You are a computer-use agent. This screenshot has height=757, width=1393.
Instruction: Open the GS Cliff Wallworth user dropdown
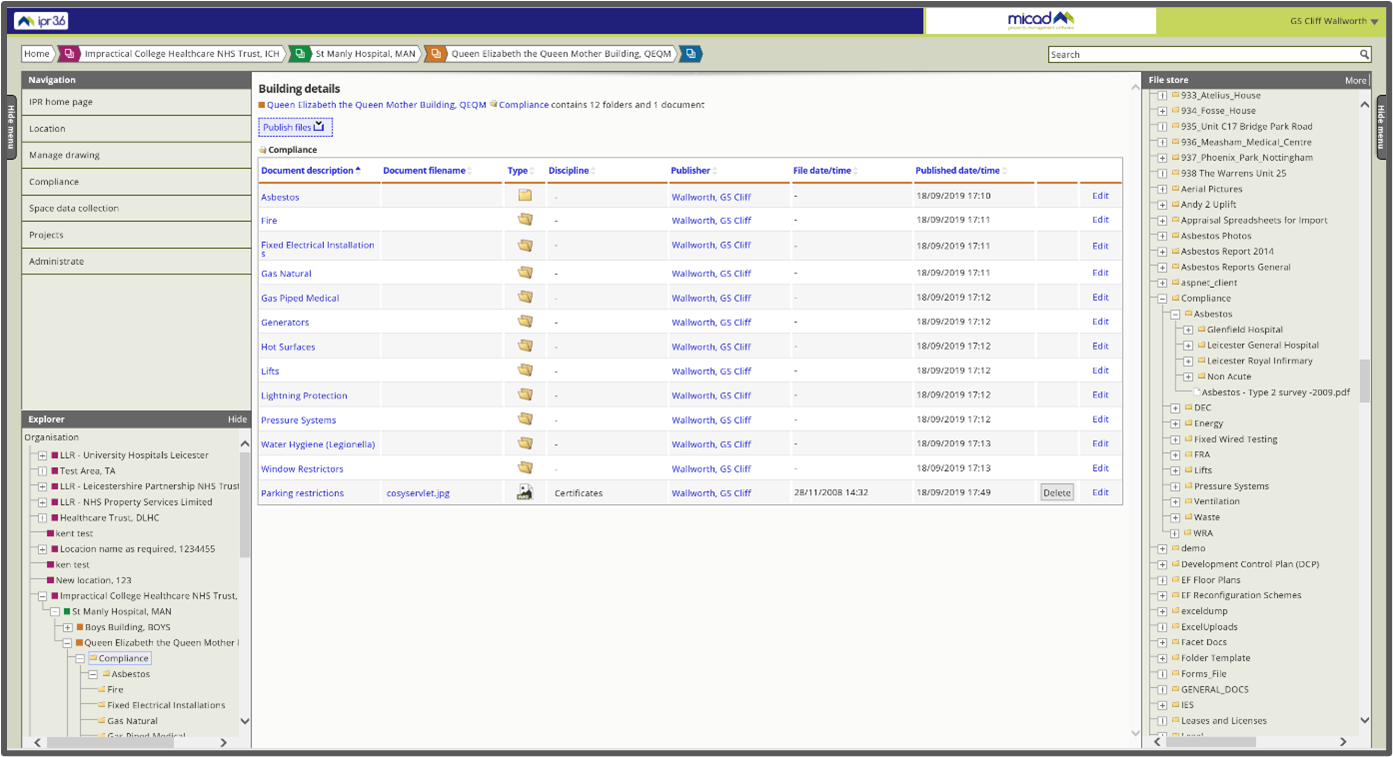click(1330, 20)
